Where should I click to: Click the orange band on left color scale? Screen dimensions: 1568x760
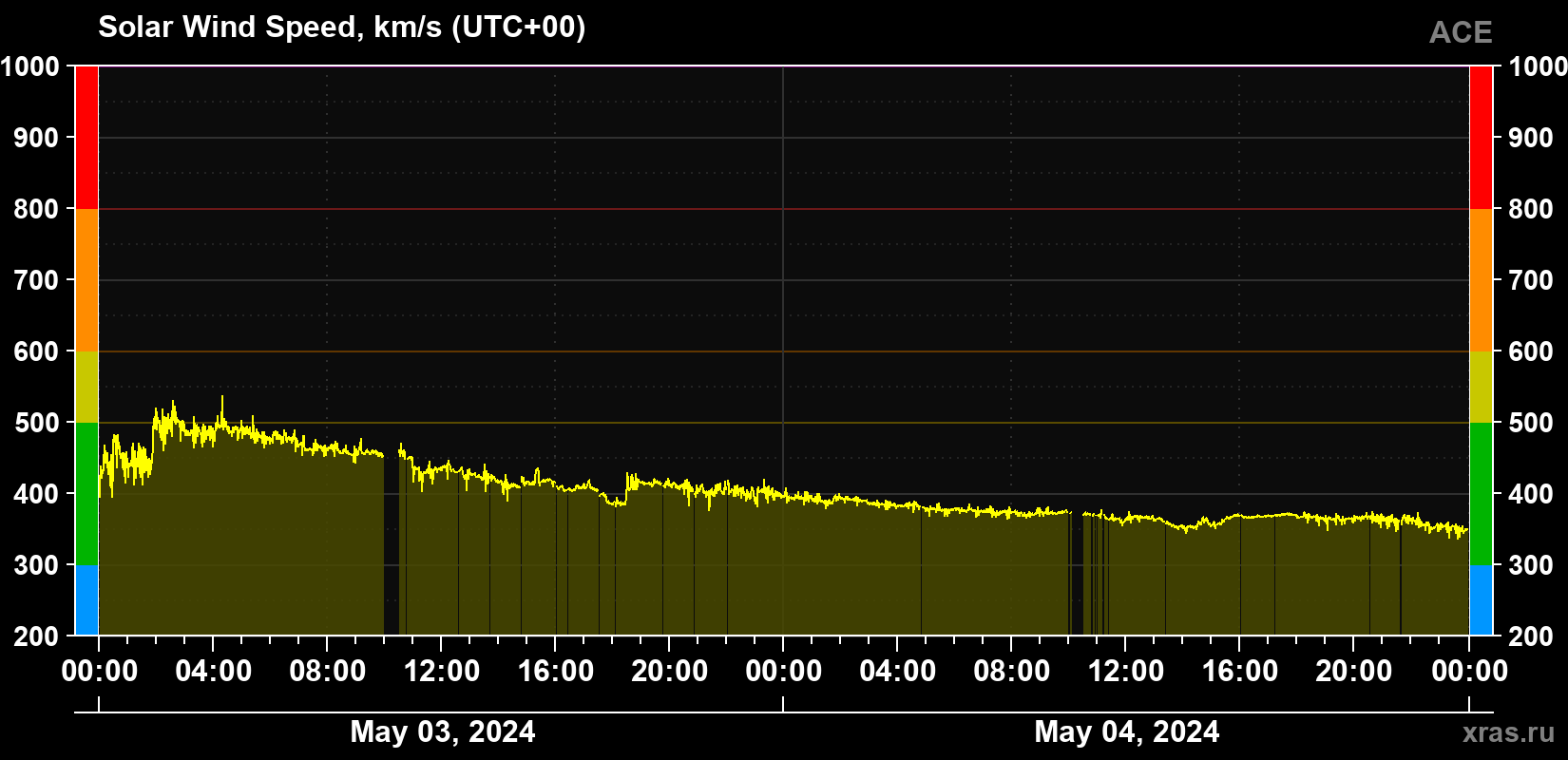click(x=86, y=280)
